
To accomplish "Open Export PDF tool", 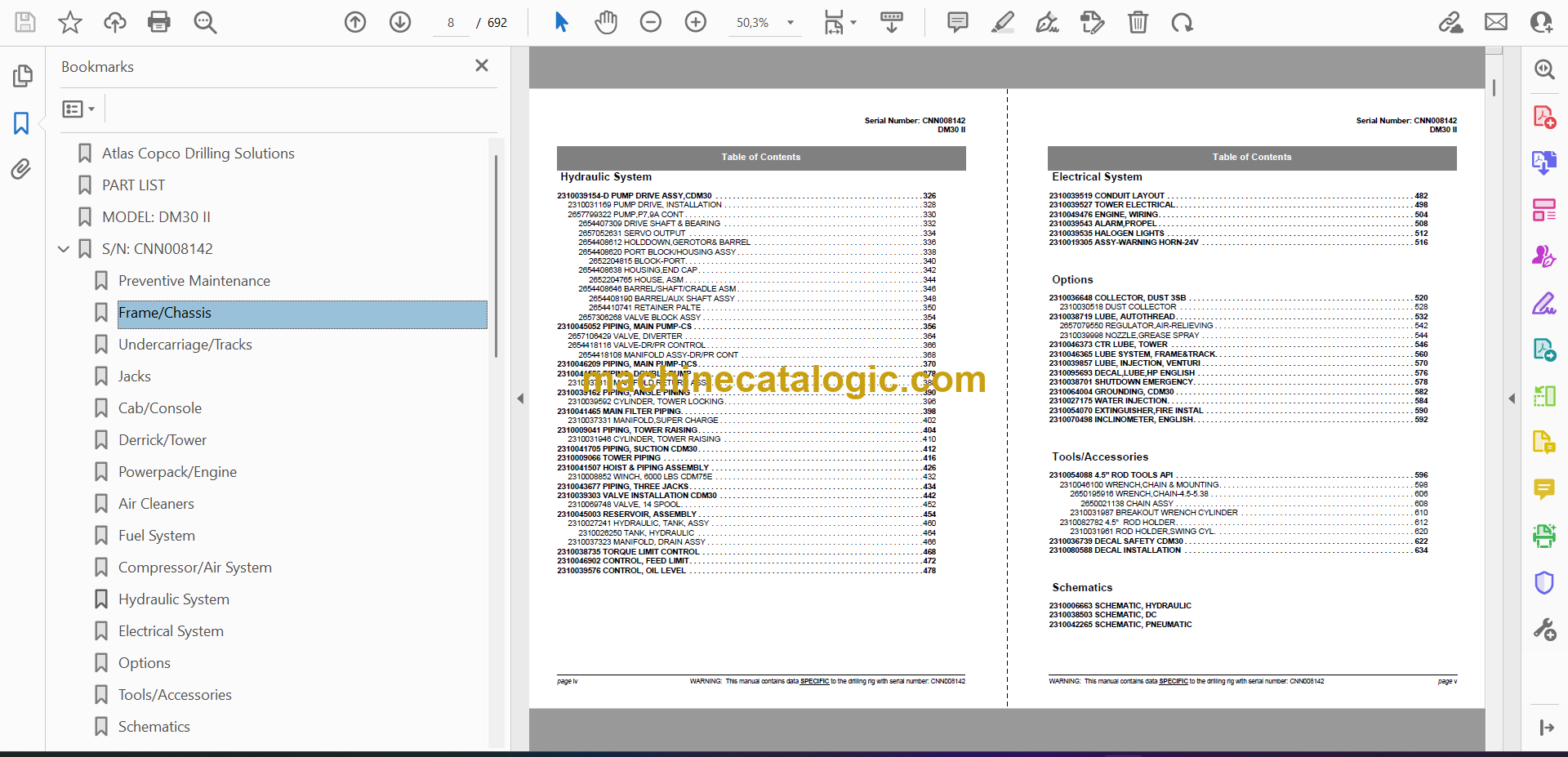I will (x=1544, y=163).
